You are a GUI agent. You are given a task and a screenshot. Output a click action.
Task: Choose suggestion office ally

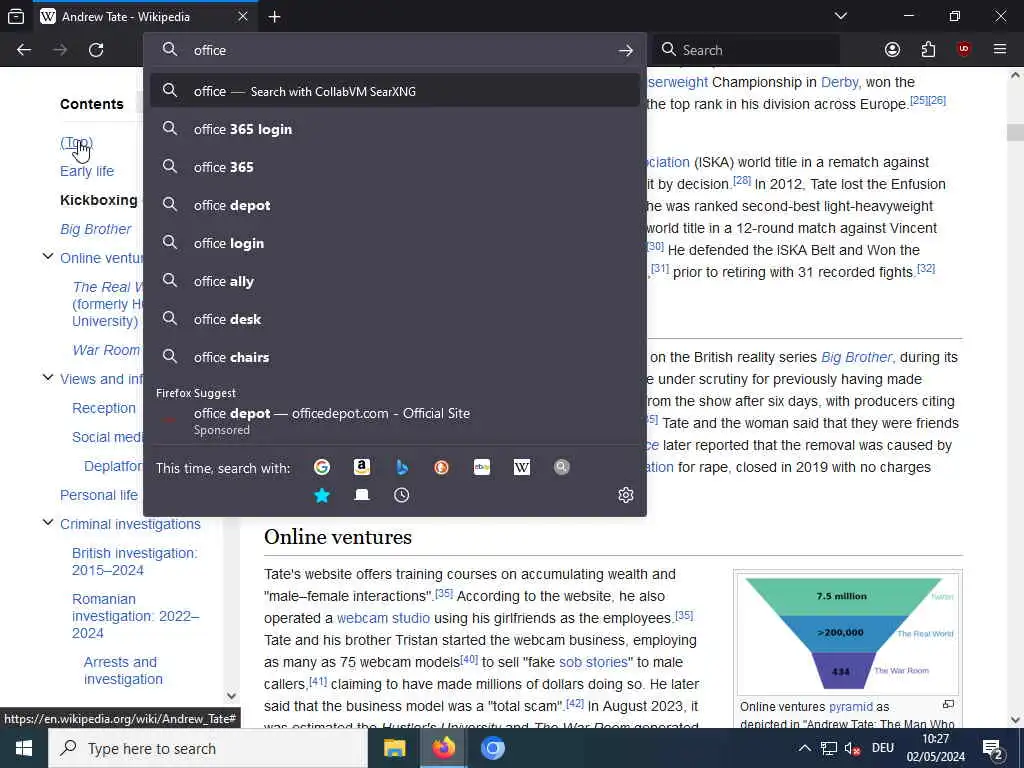[x=394, y=281]
